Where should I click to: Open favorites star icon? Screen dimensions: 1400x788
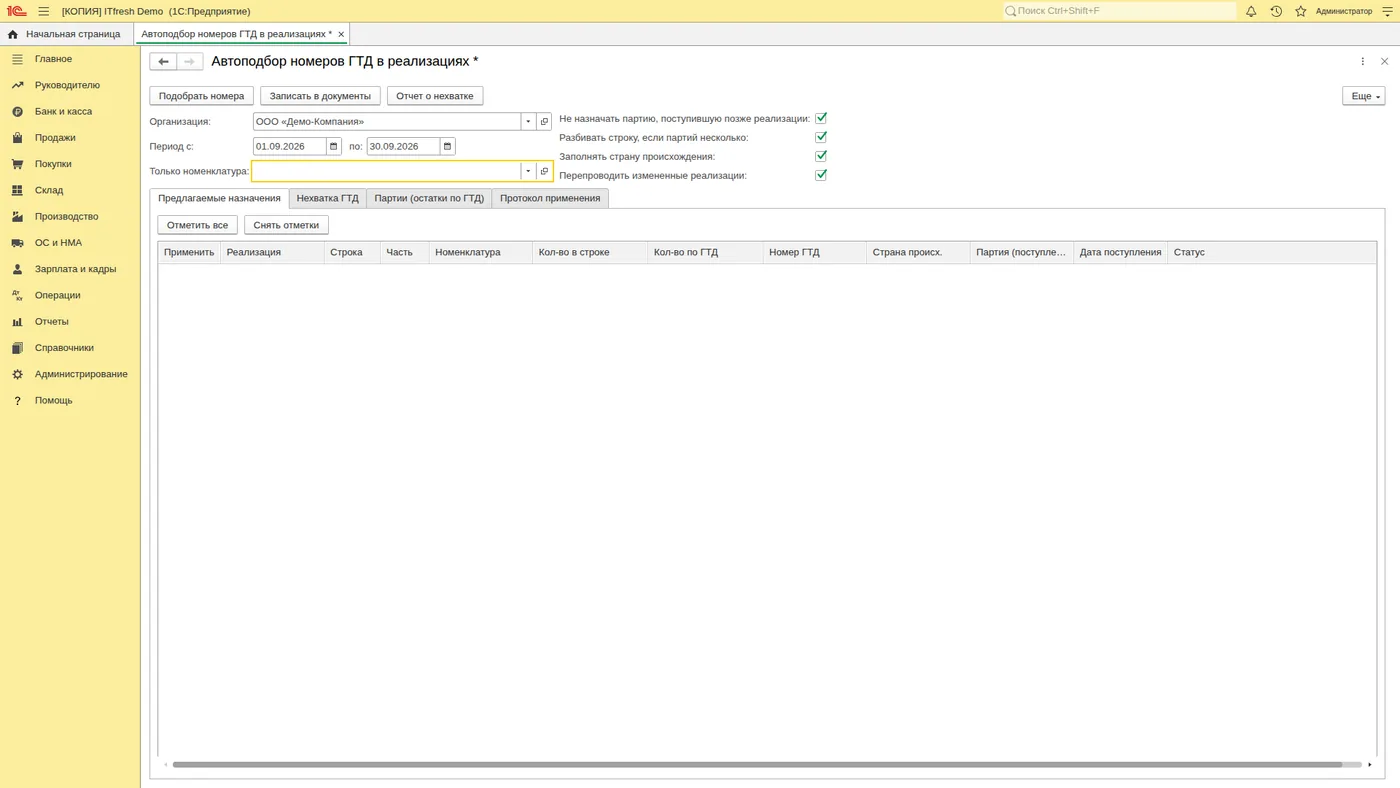pos(1301,11)
